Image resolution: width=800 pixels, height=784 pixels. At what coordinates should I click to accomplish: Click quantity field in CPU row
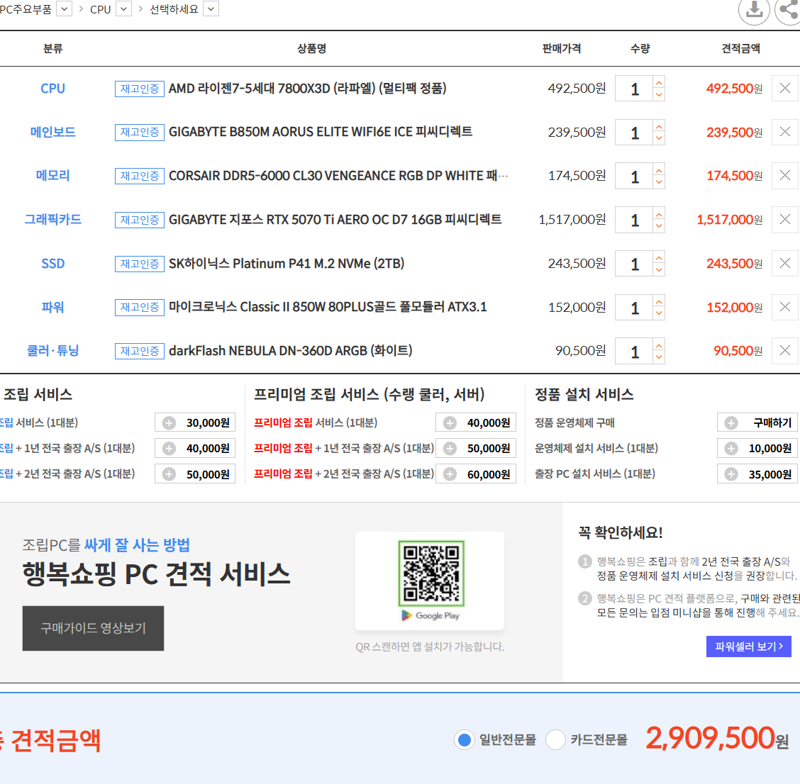pyautogui.click(x=634, y=89)
